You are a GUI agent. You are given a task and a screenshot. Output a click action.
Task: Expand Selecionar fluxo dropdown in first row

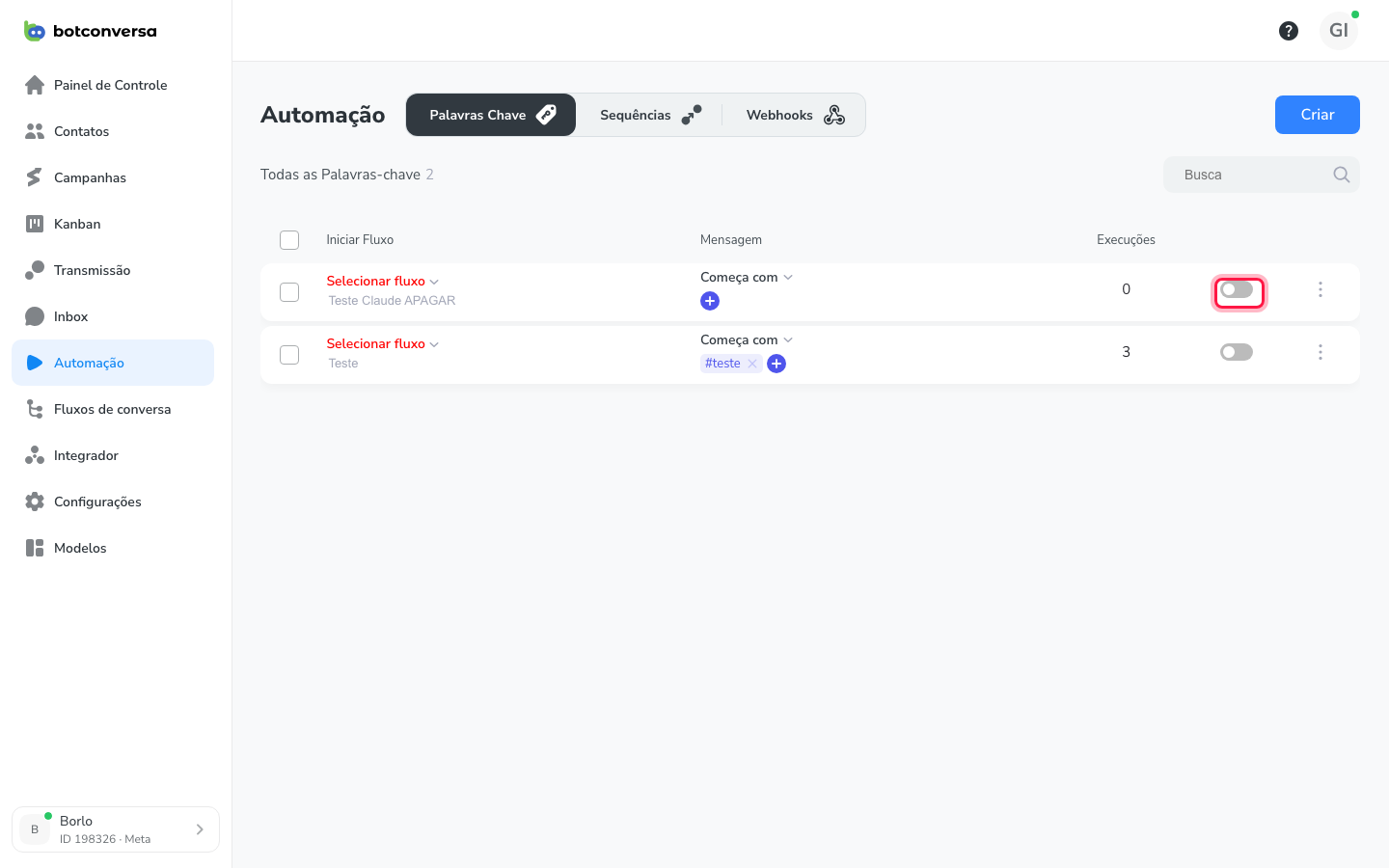click(x=383, y=282)
